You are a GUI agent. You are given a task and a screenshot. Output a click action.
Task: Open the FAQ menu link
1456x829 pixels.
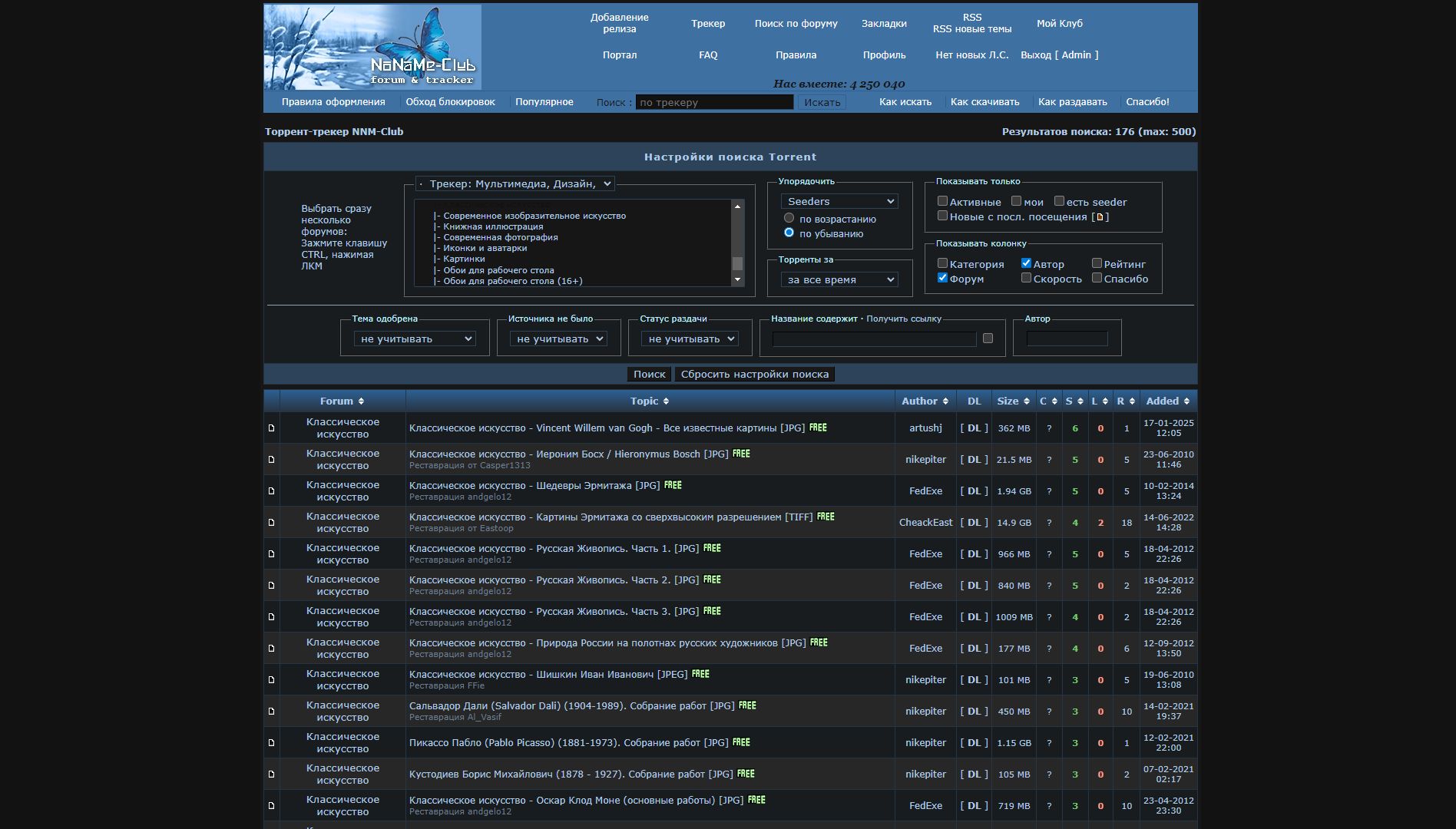point(708,55)
